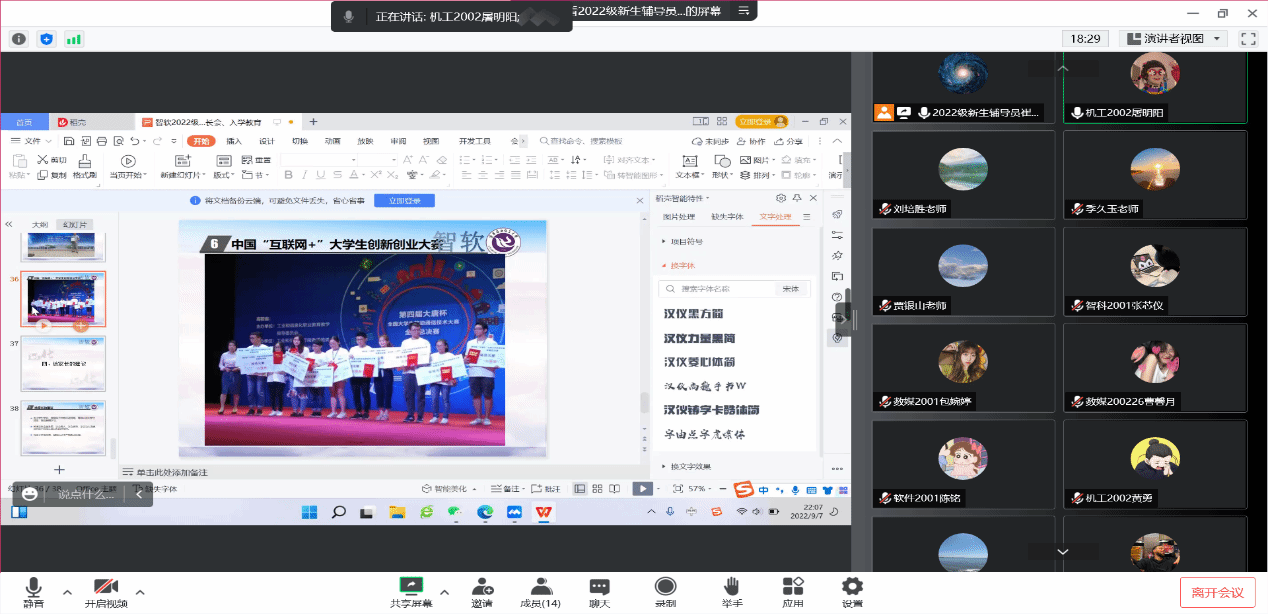1268x614 pixels.
Task: Select 刘站胜老师 participant tile
Action: point(963,175)
